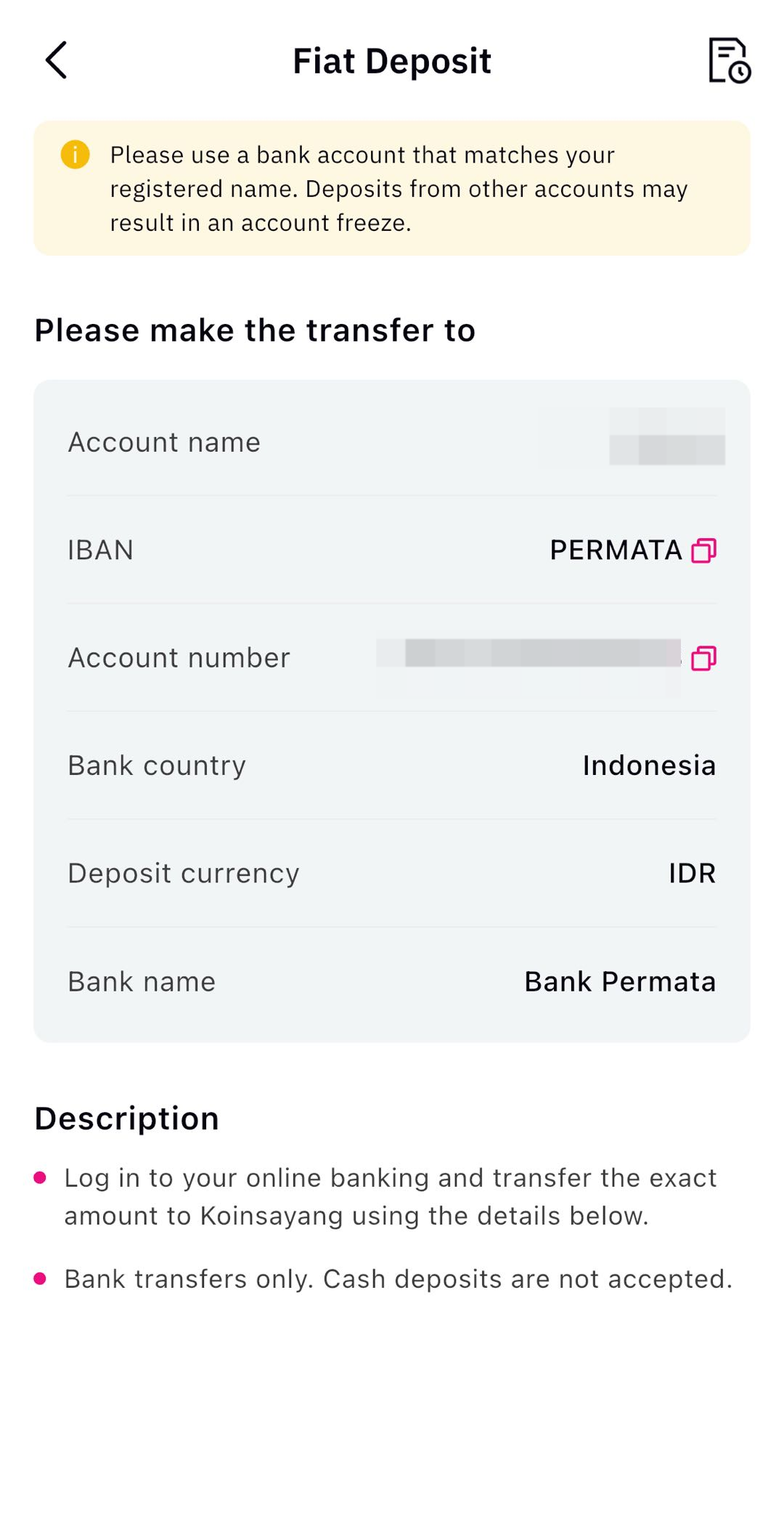784x1518 pixels.
Task: Tap the Koinsayang transfer instruction text
Action: point(391,1196)
